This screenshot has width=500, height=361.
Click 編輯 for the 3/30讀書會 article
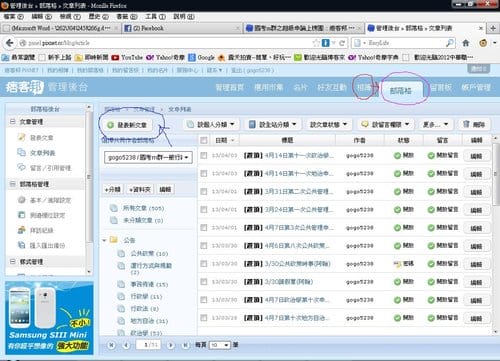coord(476,282)
